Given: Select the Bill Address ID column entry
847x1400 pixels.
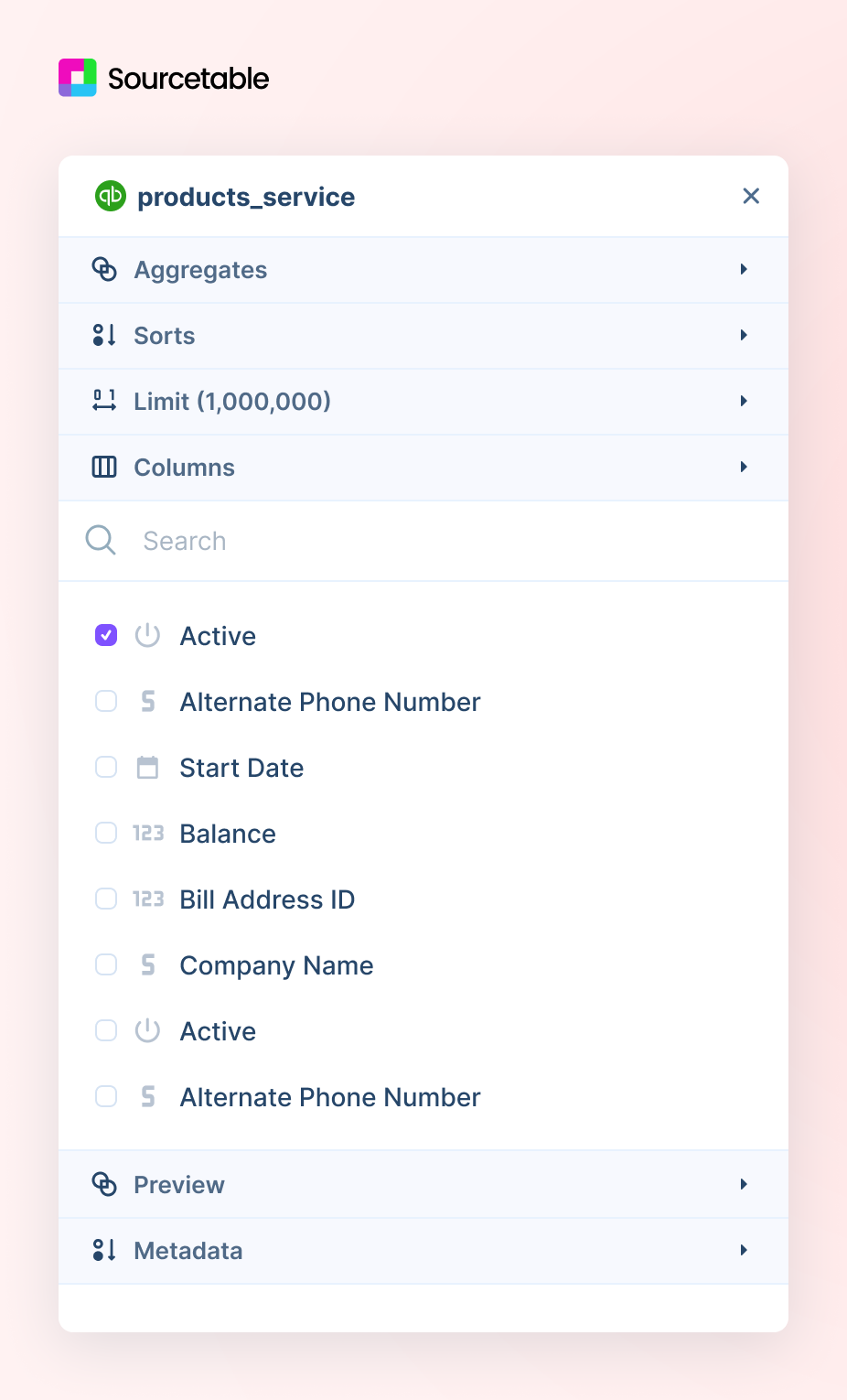Looking at the screenshot, I should point(266,899).
